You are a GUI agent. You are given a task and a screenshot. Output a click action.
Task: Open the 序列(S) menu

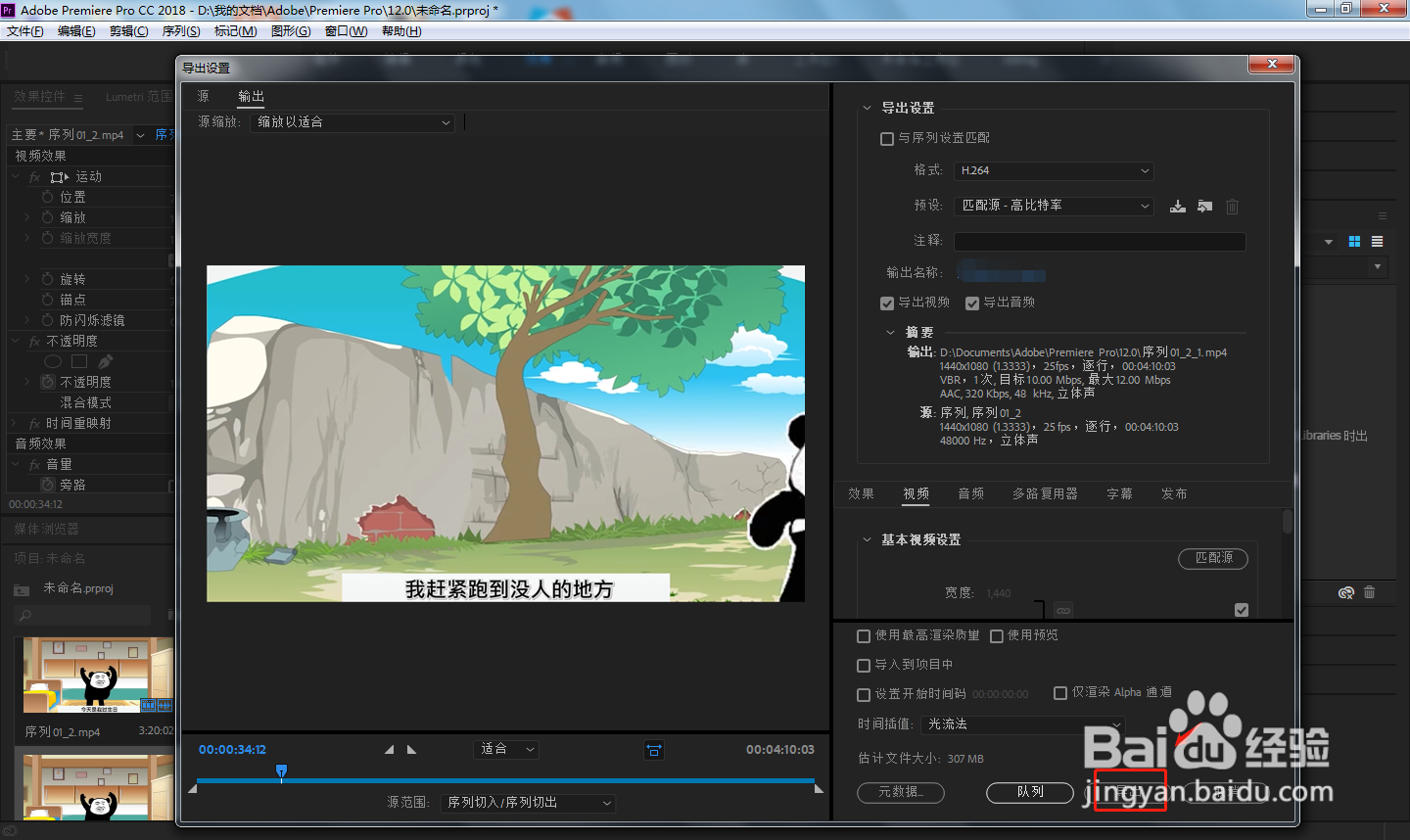[181, 31]
